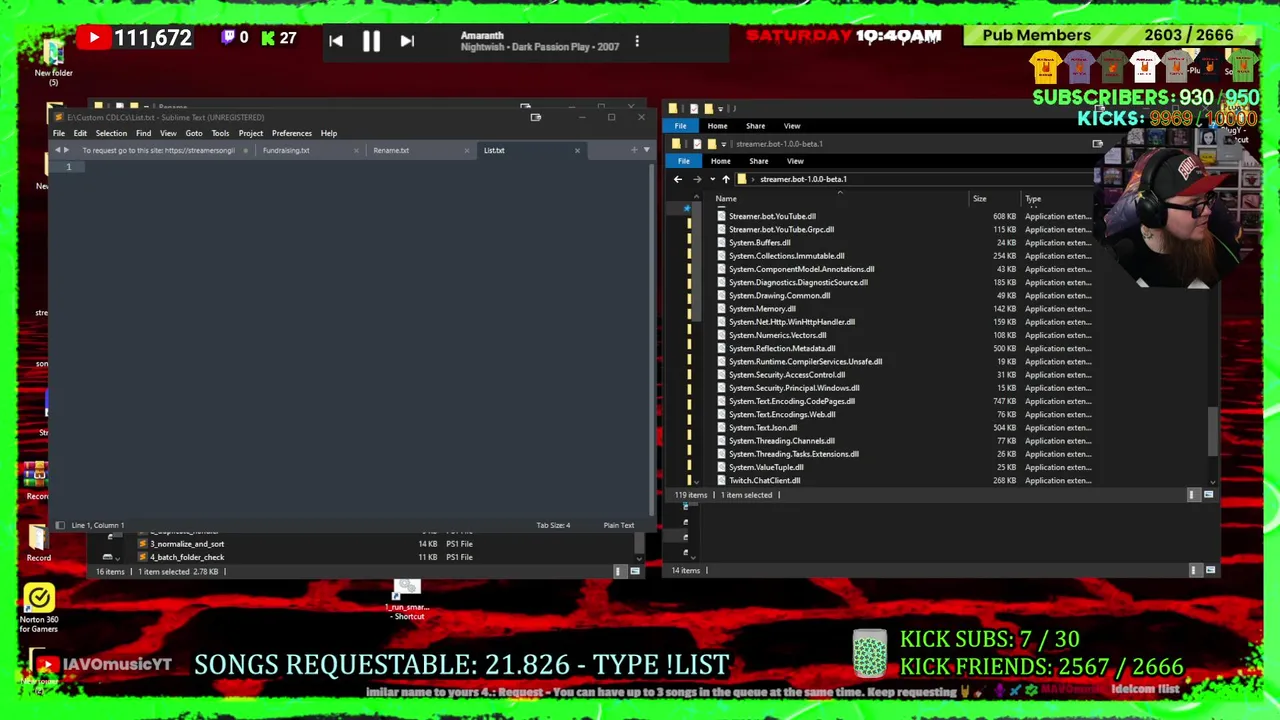The image size is (1280, 720).
Task: Select System.Text.Json.dll file
Action: (x=763, y=428)
